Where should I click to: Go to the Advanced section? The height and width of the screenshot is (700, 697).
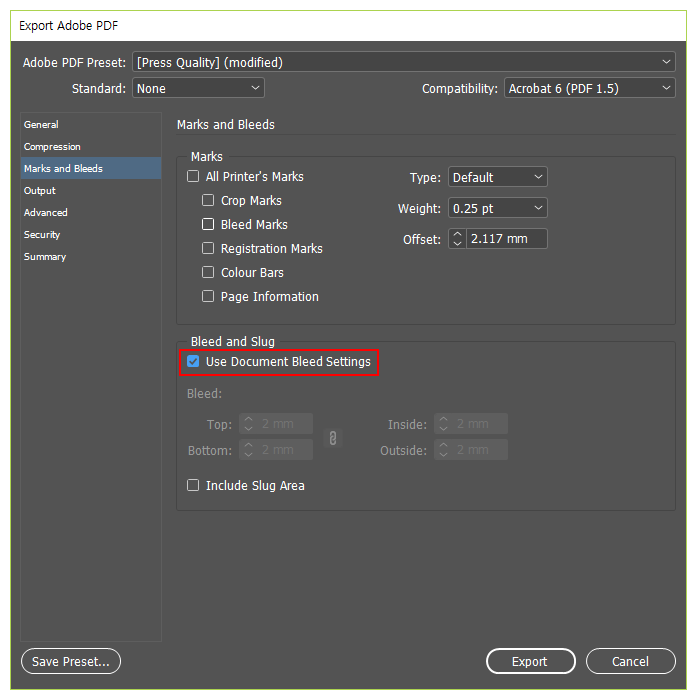point(91,212)
